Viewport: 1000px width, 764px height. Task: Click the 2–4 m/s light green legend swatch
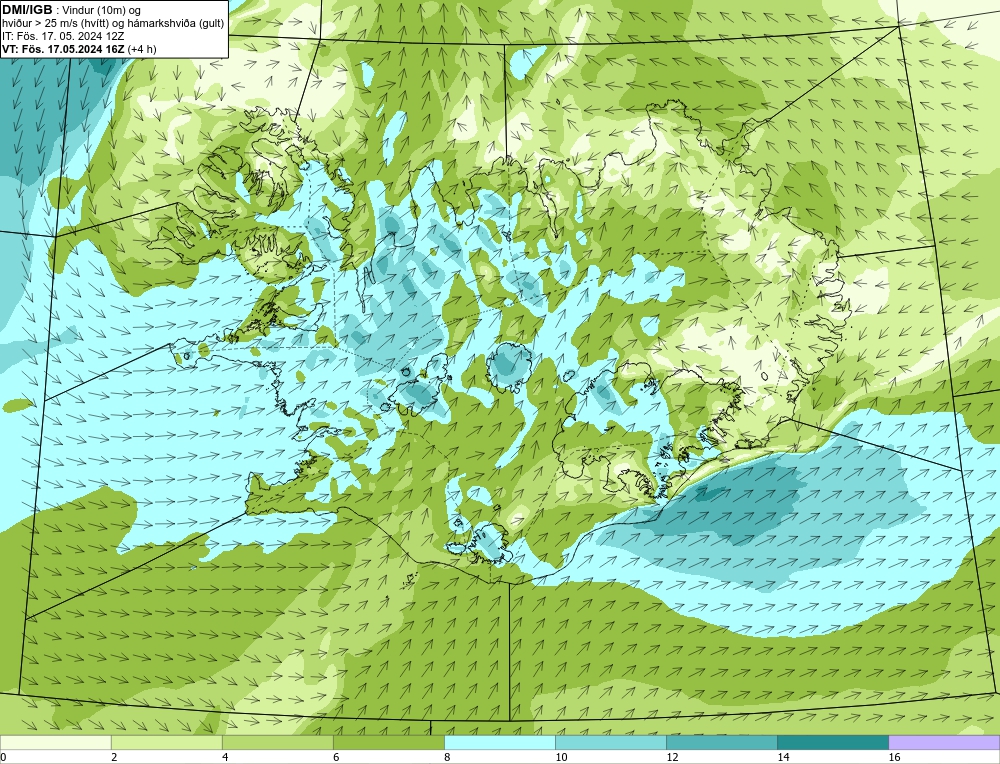(x=167, y=742)
